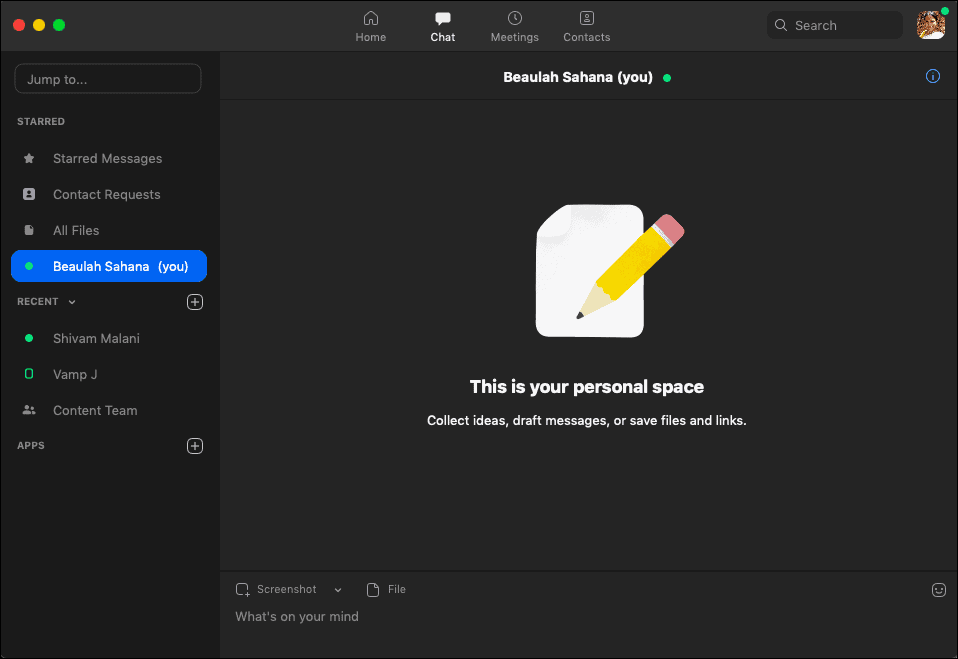The height and width of the screenshot is (659, 958).
Task: Open the Content Team channel
Action: coord(109,410)
